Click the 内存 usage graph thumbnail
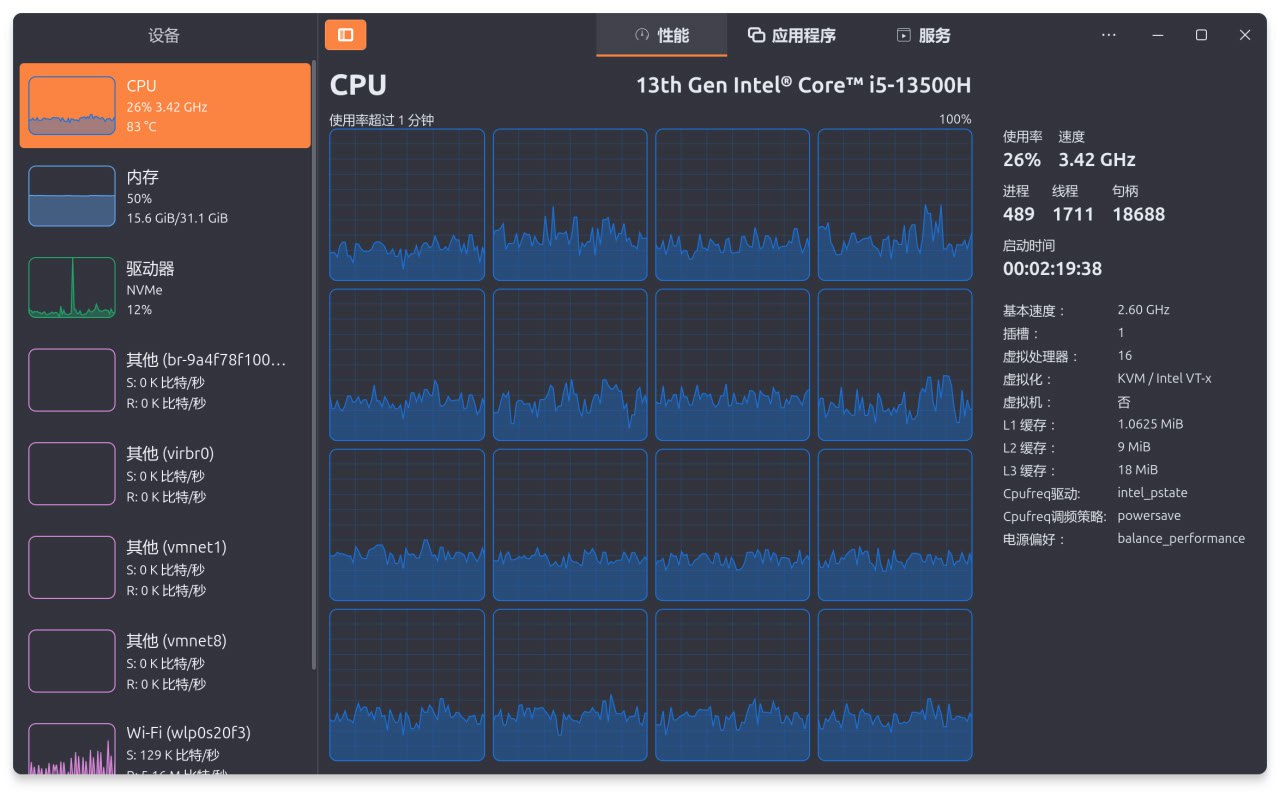 pos(72,196)
